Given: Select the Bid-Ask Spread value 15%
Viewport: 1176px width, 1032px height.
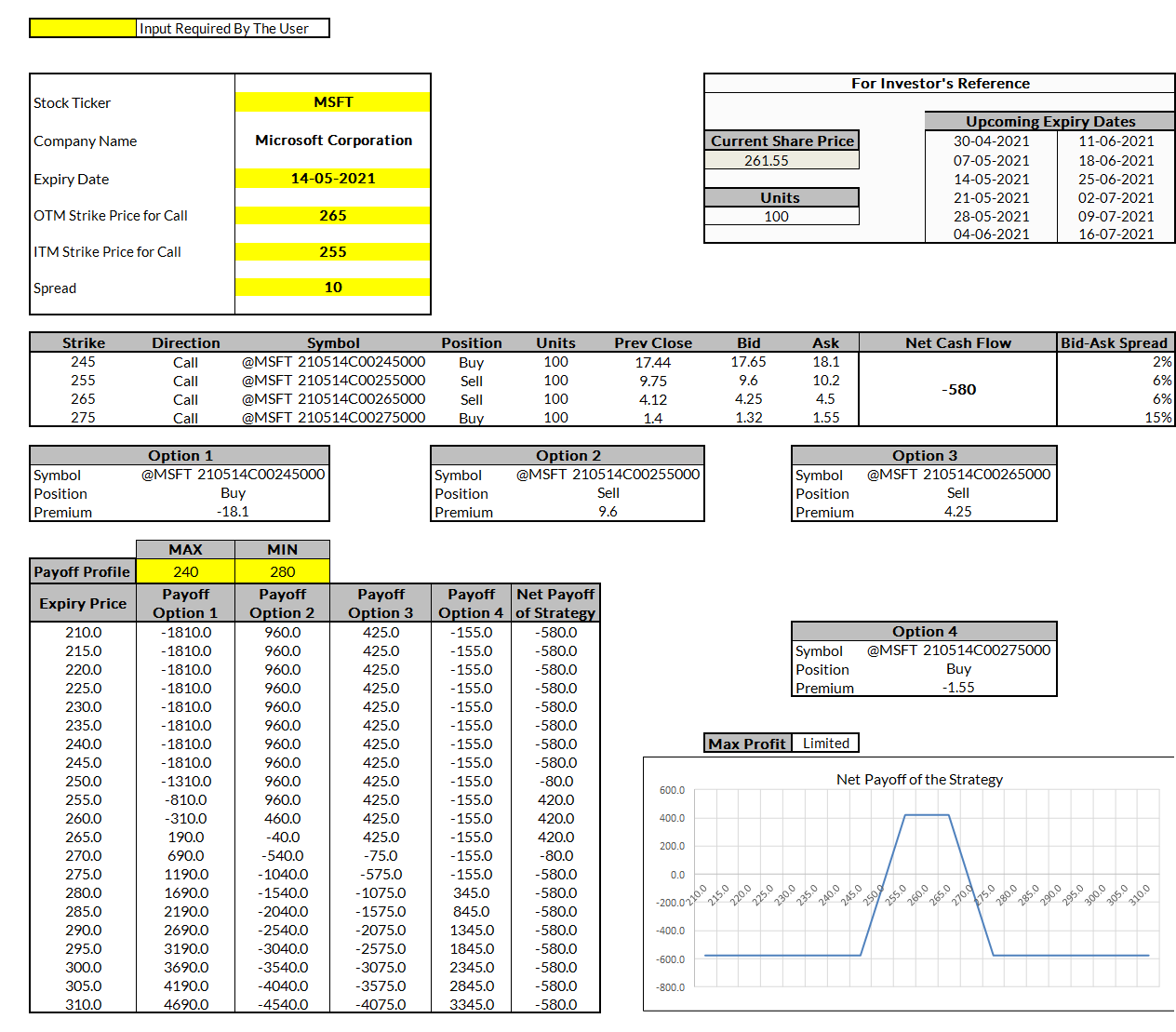Looking at the screenshot, I should pos(1158,418).
